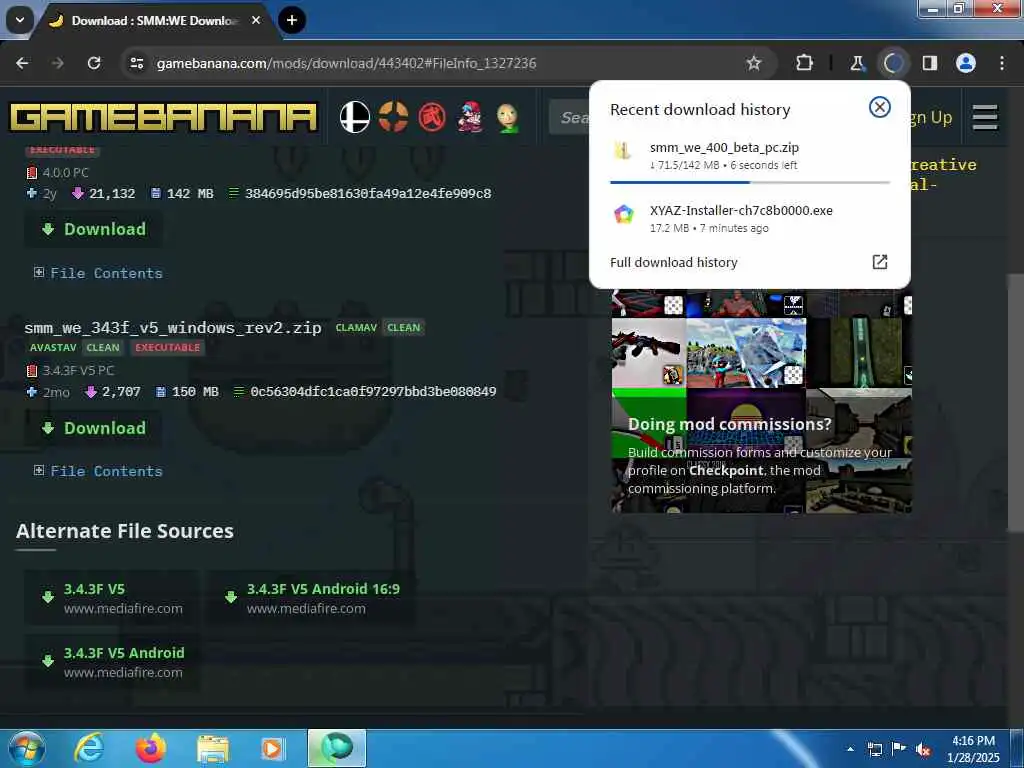The image size is (1024, 768).
Task: Click the GameBanana search field
Action: (x=569, y=118)
